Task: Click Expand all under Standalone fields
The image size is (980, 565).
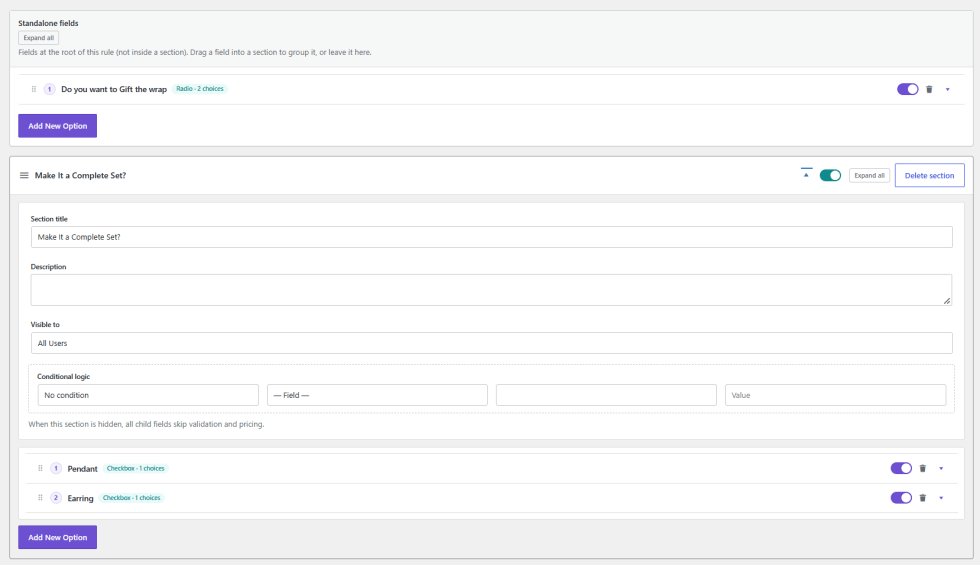Action: [39, 38]
